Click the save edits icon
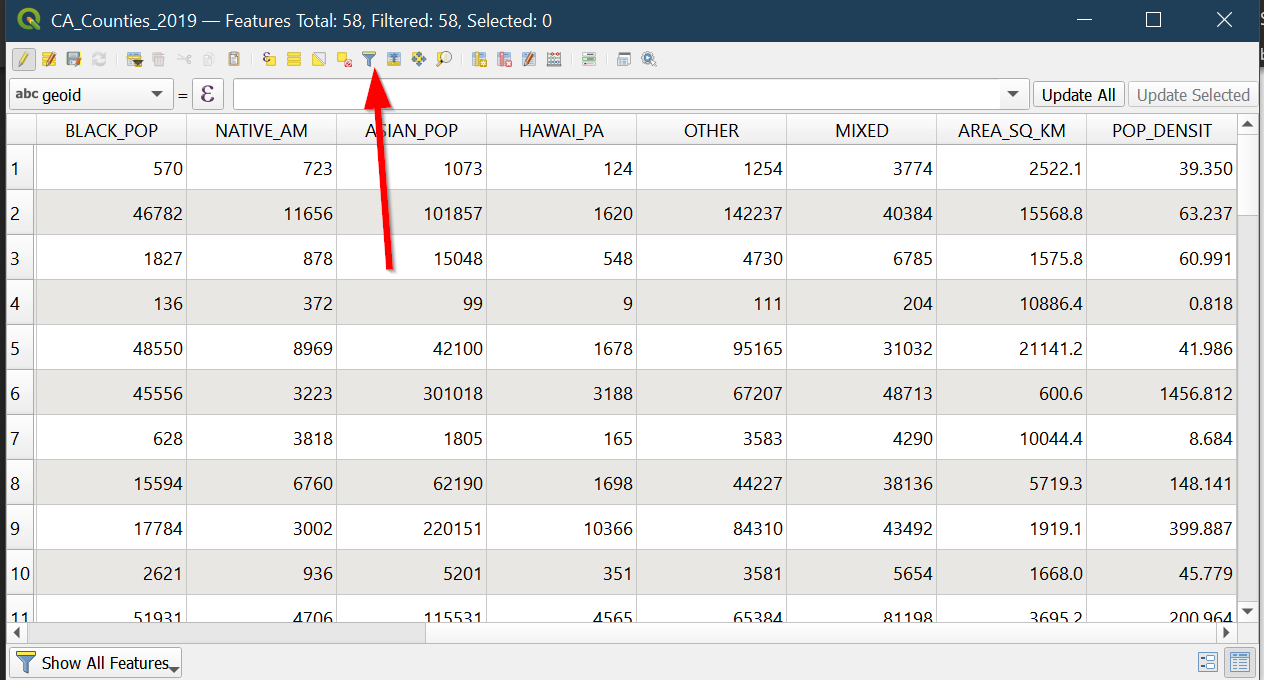The image size is (1264, 680). point(74,60)
